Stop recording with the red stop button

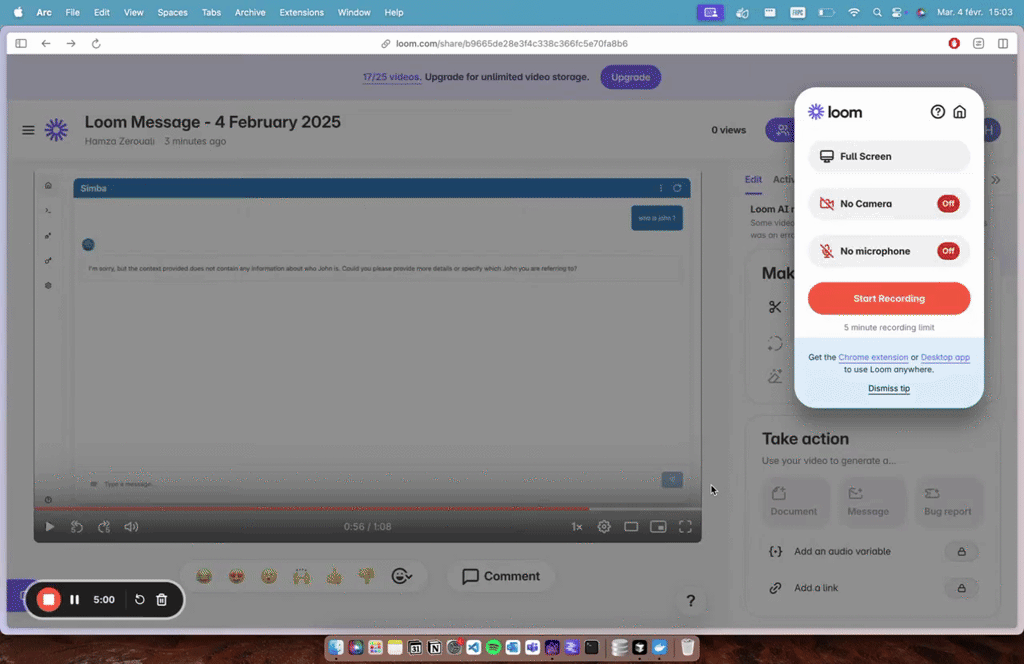coord(48,599)
